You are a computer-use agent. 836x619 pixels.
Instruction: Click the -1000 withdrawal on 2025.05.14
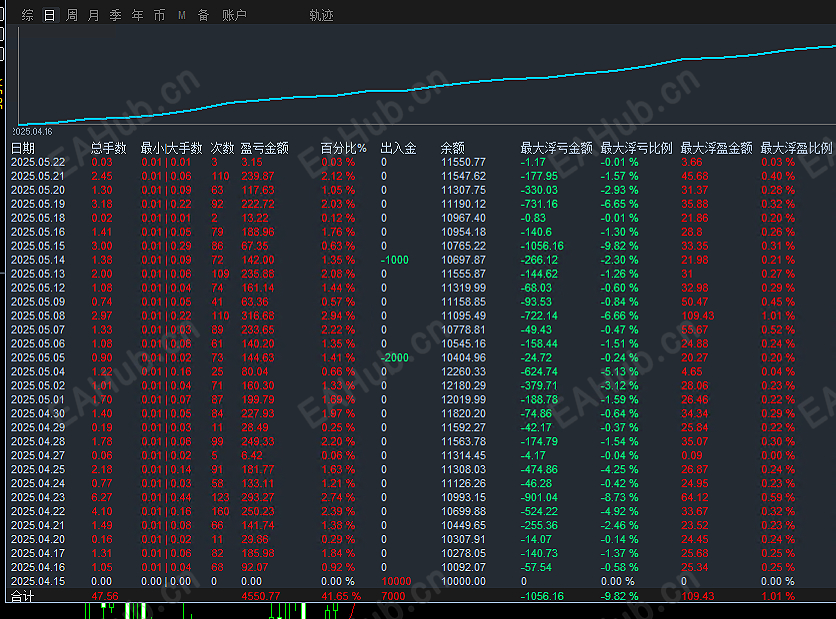click(395, 260)
